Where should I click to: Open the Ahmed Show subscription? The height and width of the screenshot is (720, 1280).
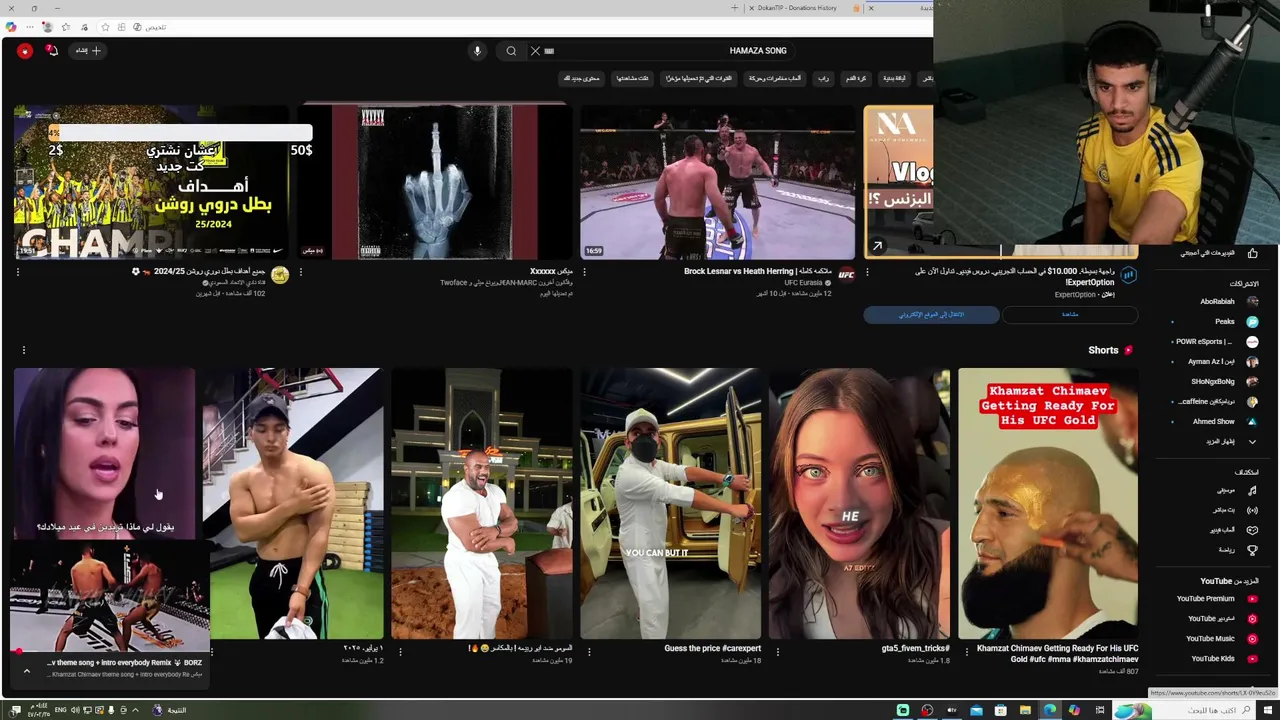tap(1215, 421)
